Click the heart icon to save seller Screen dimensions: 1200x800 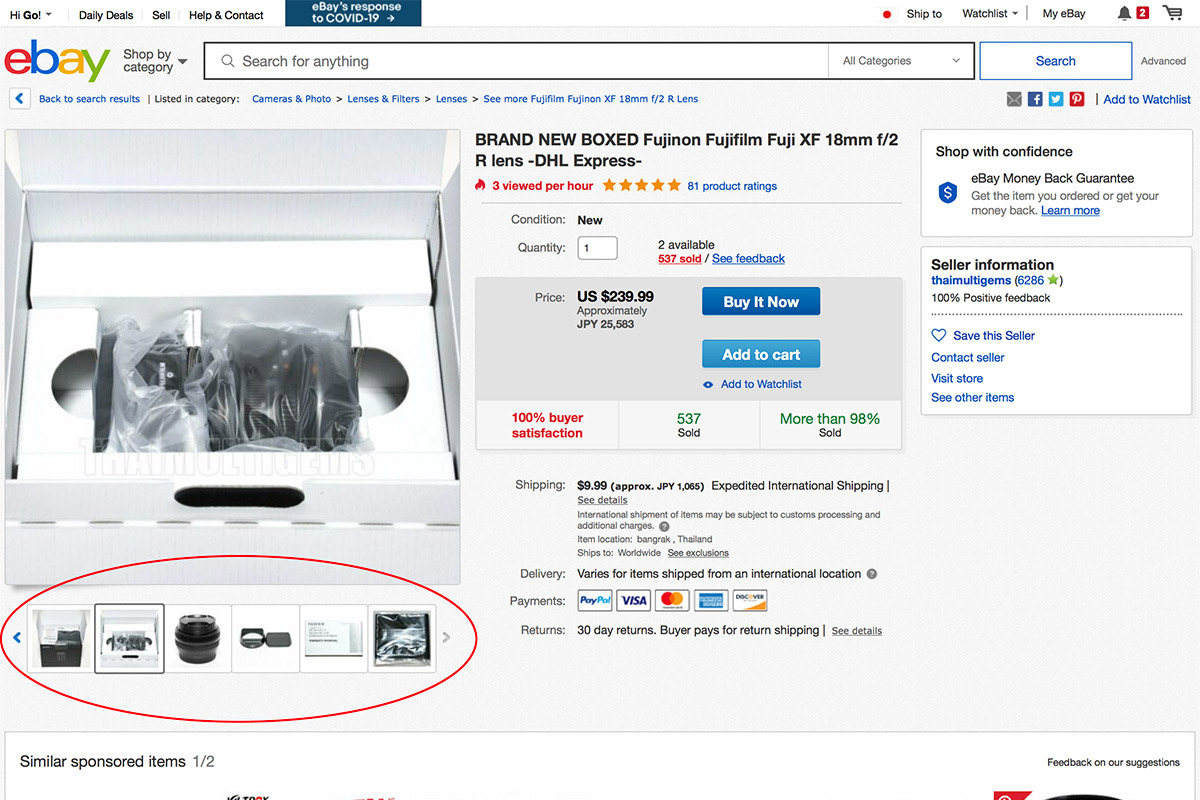[x=939, y=336]
